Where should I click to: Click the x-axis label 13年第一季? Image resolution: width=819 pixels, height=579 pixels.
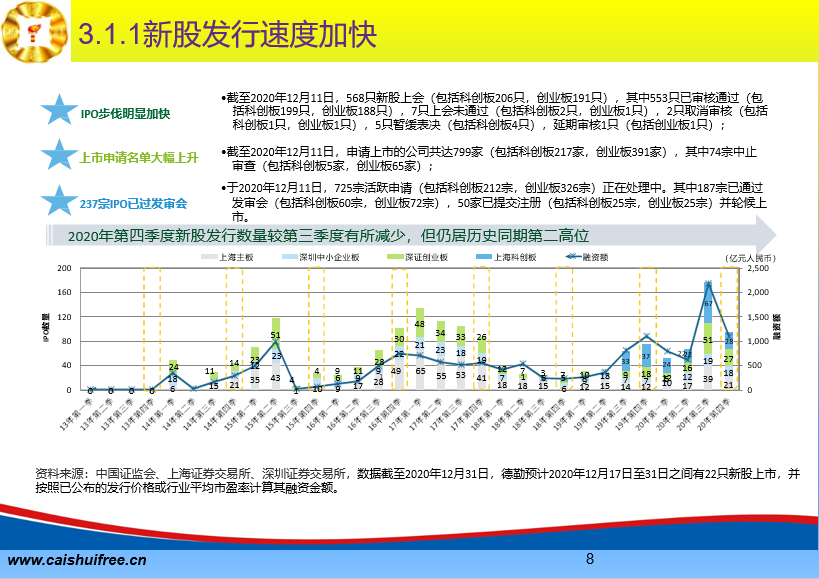tap(76, 415)
